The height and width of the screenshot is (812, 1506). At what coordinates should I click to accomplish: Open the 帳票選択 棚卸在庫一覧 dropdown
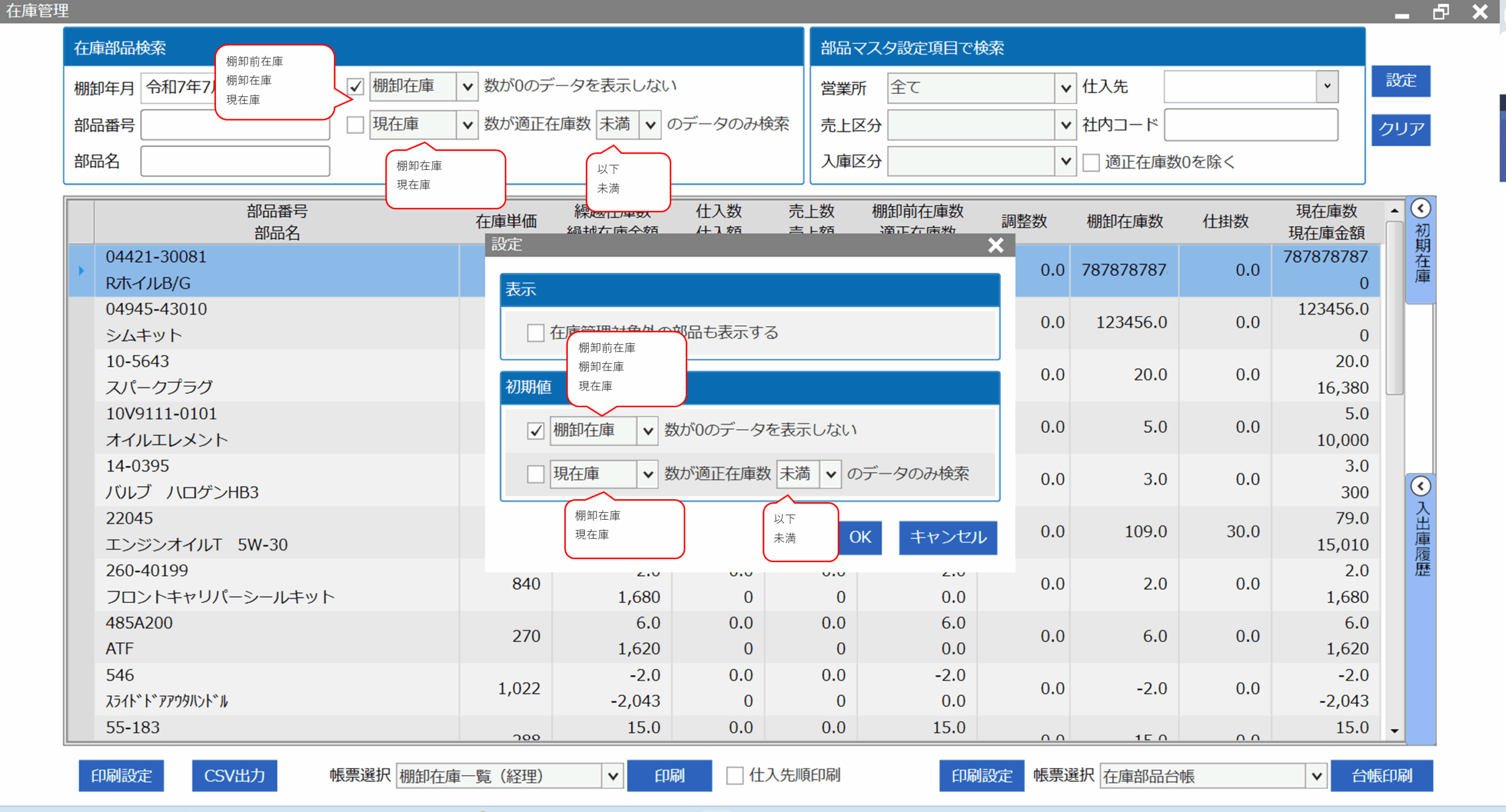tap(612, 776)
